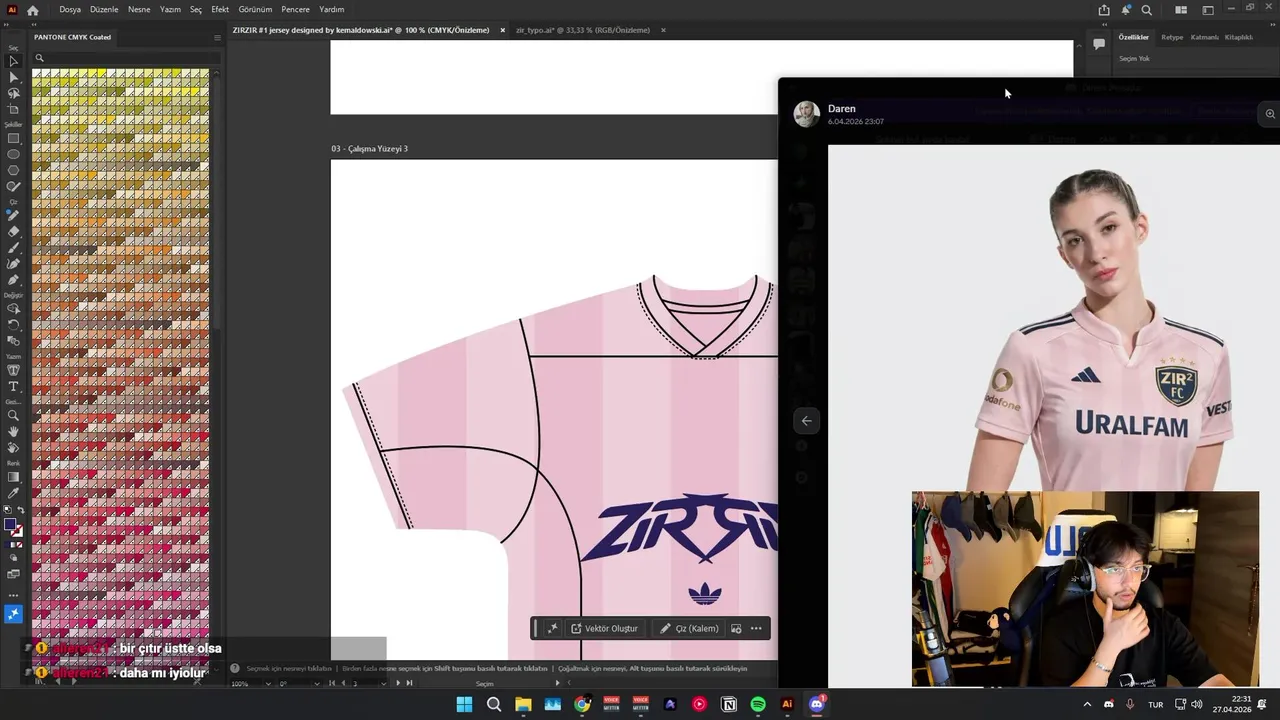Click the Share icon in top bar

point(1104,10)
